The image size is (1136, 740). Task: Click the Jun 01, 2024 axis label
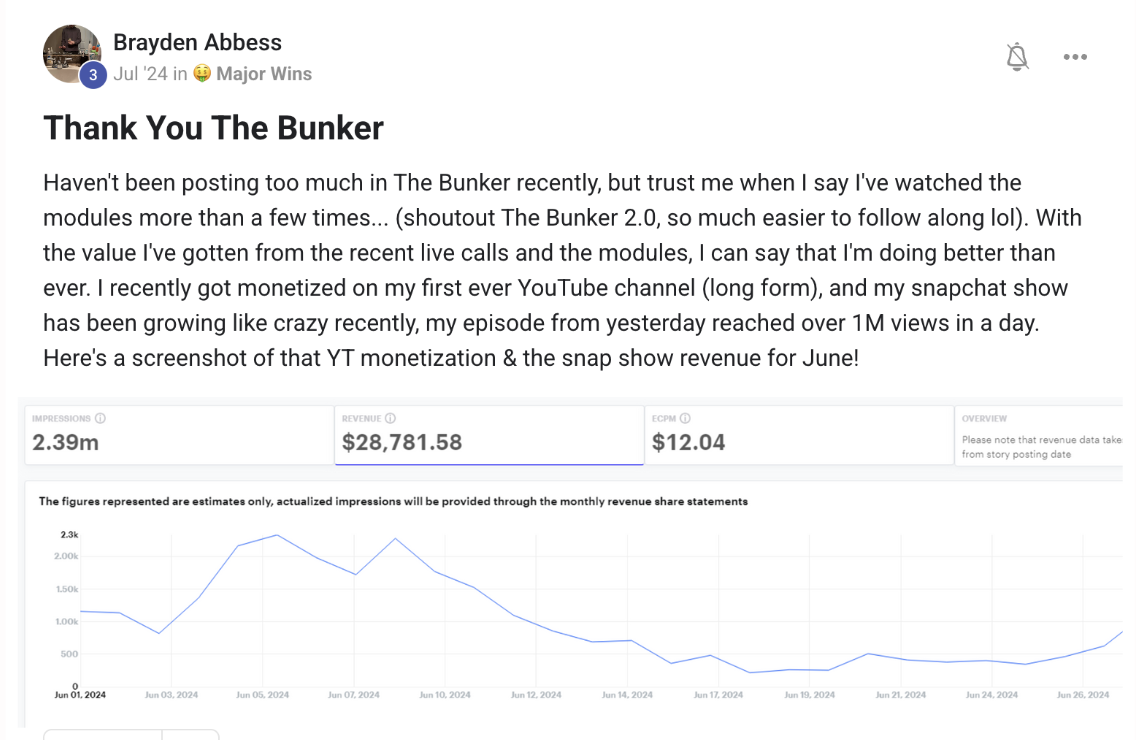(80, 695)
